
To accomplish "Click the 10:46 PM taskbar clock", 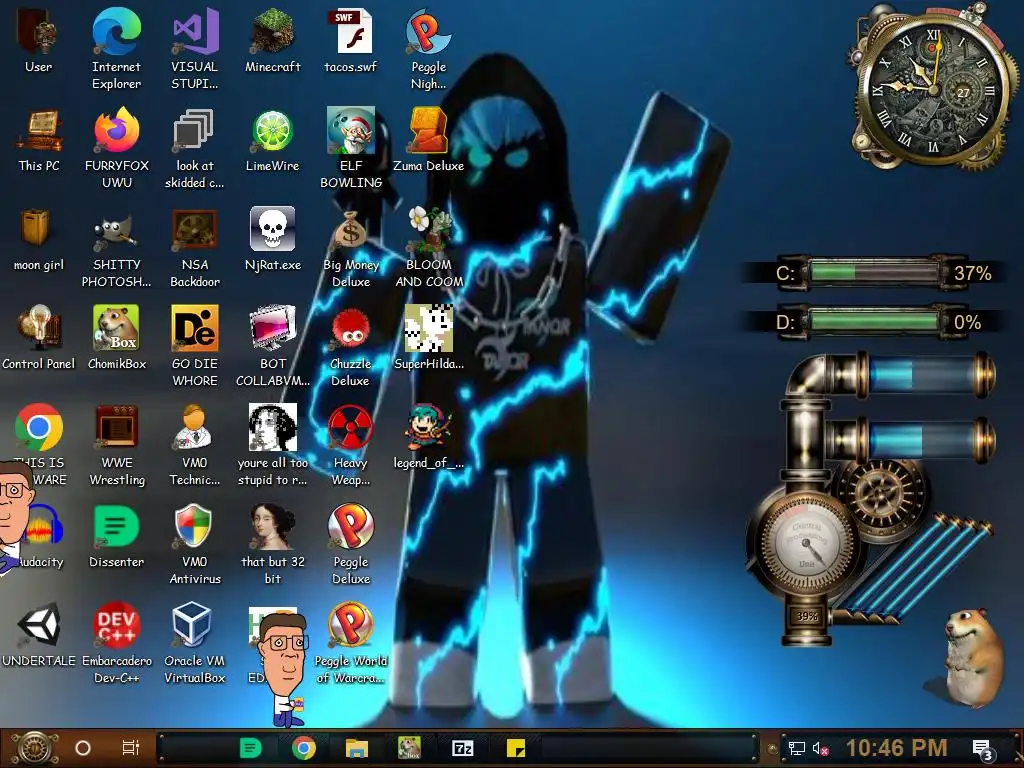I will 897,748.
